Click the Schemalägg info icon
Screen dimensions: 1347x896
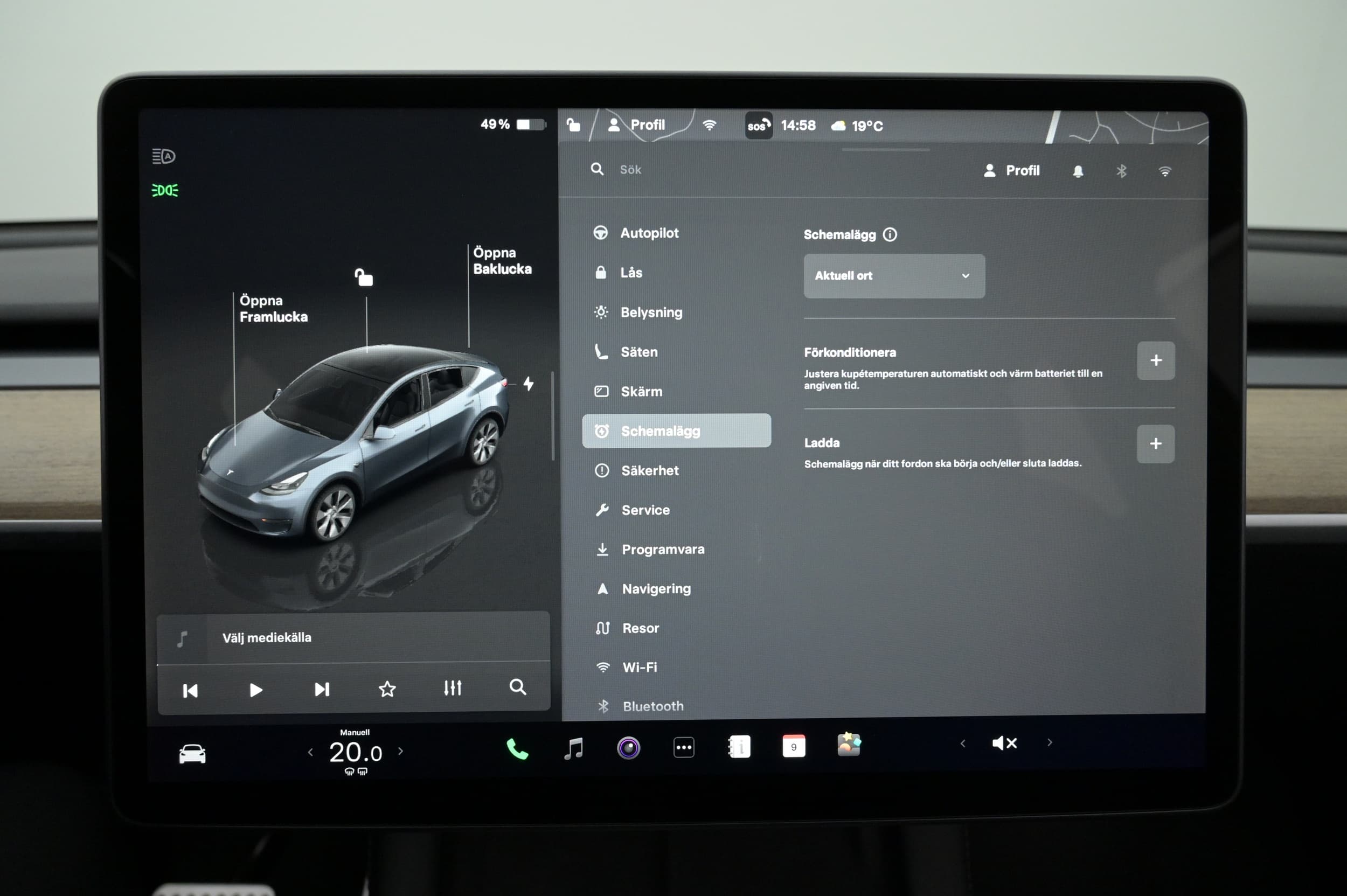coord(890,234)
